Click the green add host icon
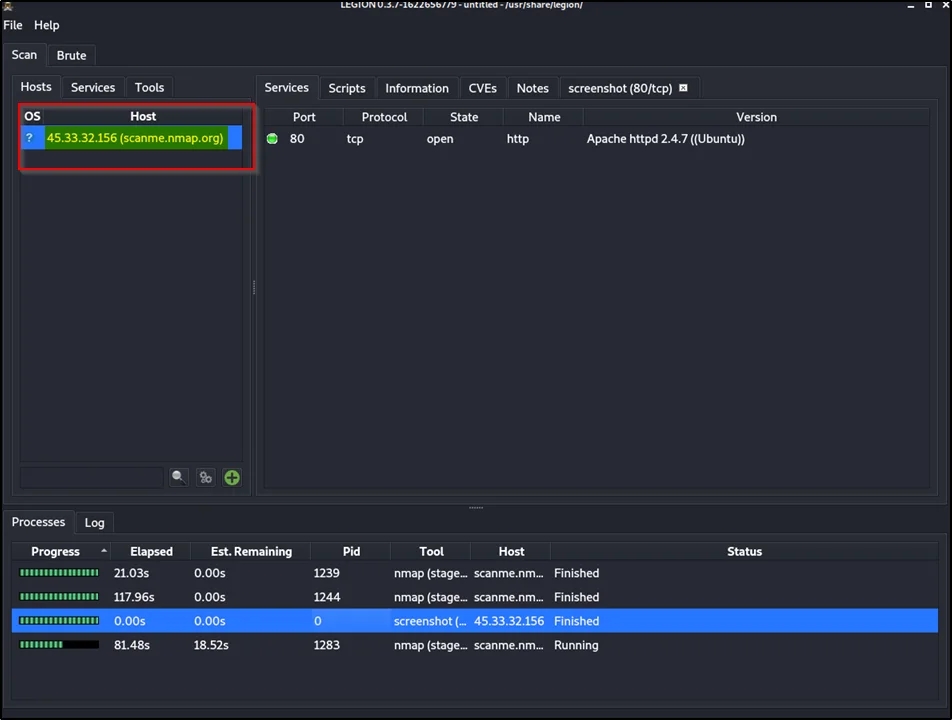This screenshot has height=720, width=952. tap(232, 478)
